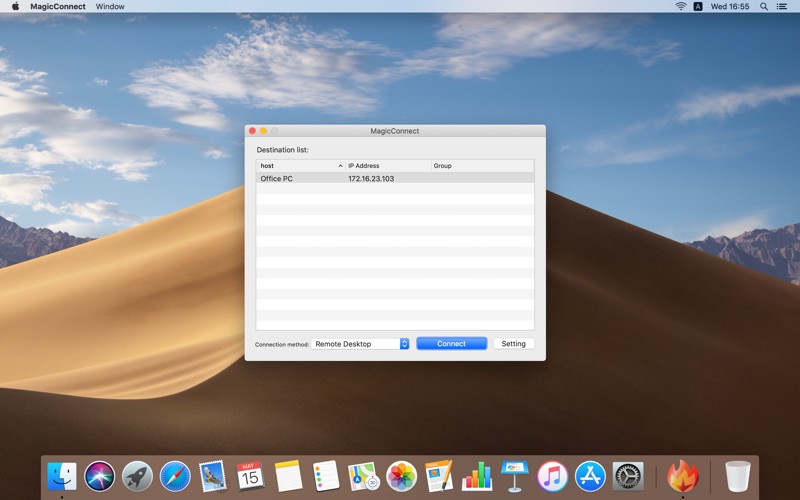
Task: Open System Preferences gear icon
Action: pyautogui.click(x=628, y=477)
